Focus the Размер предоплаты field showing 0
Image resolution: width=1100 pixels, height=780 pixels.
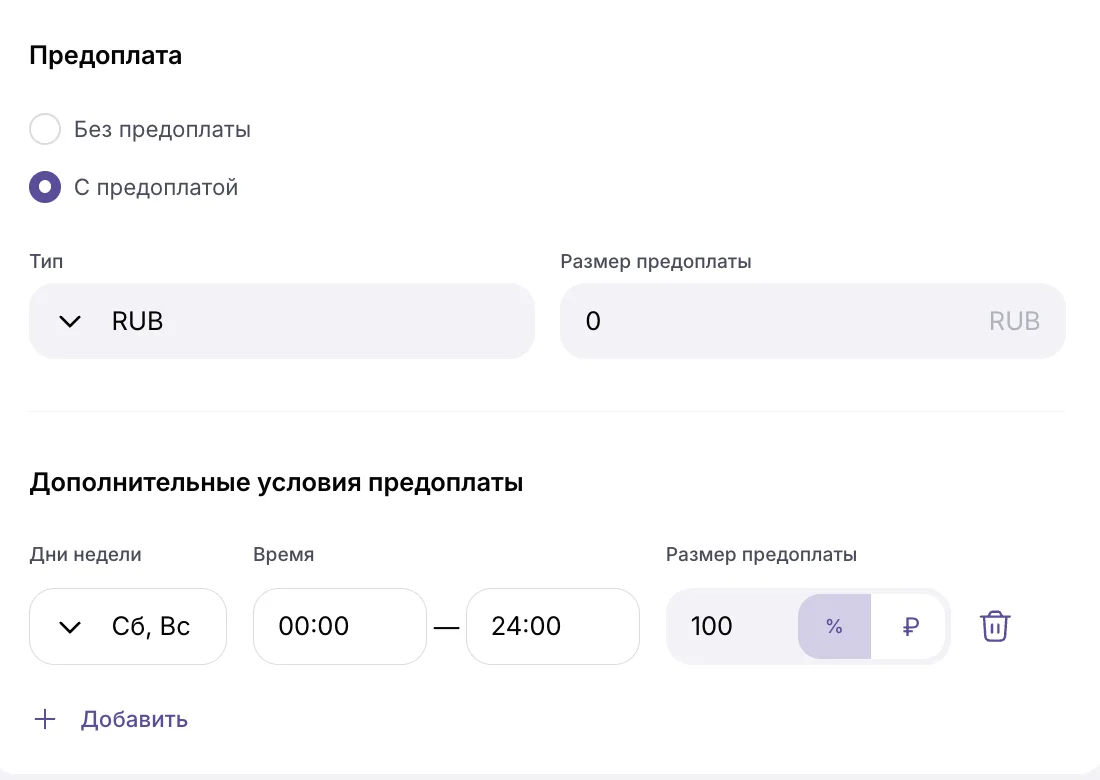(x=812, y=321)
